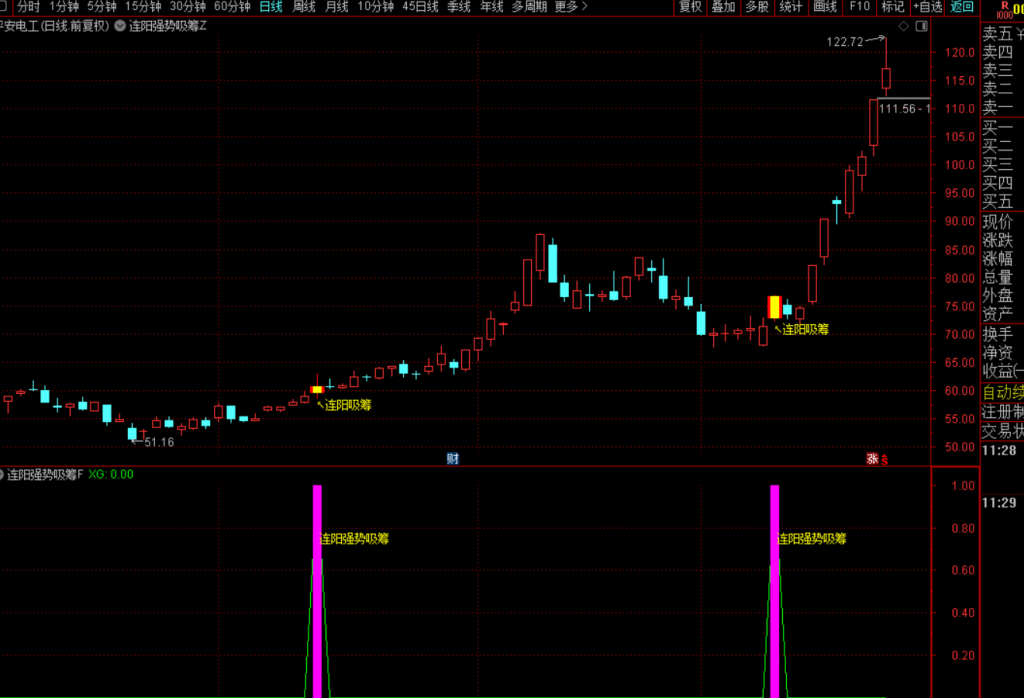Click the 标记 mark button
This screenshot has width=1024, height=698.
(x=893, y=7)
